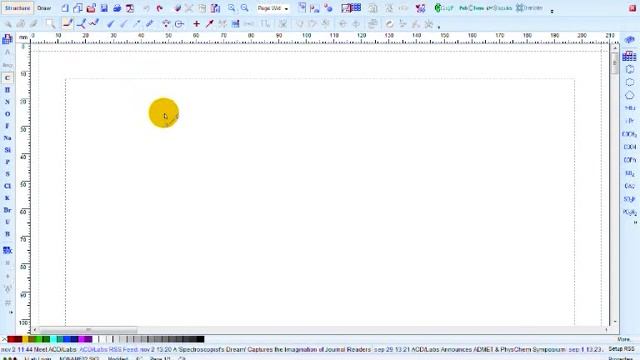
Task: Select the Delete eraser tool
Action: 178,8
